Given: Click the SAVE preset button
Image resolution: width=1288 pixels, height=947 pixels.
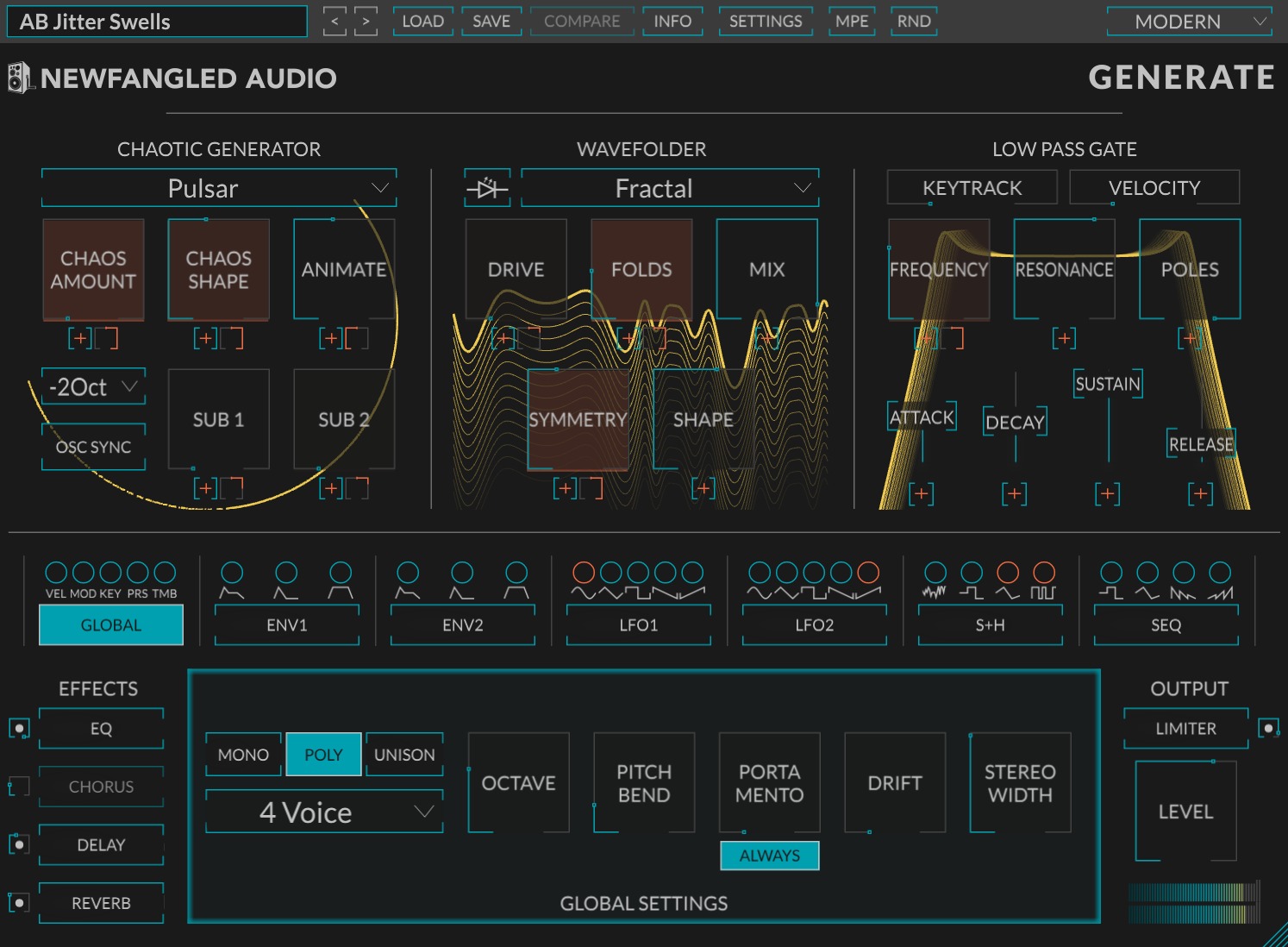Looking at the screenshot, I should (x=491, y=22).
